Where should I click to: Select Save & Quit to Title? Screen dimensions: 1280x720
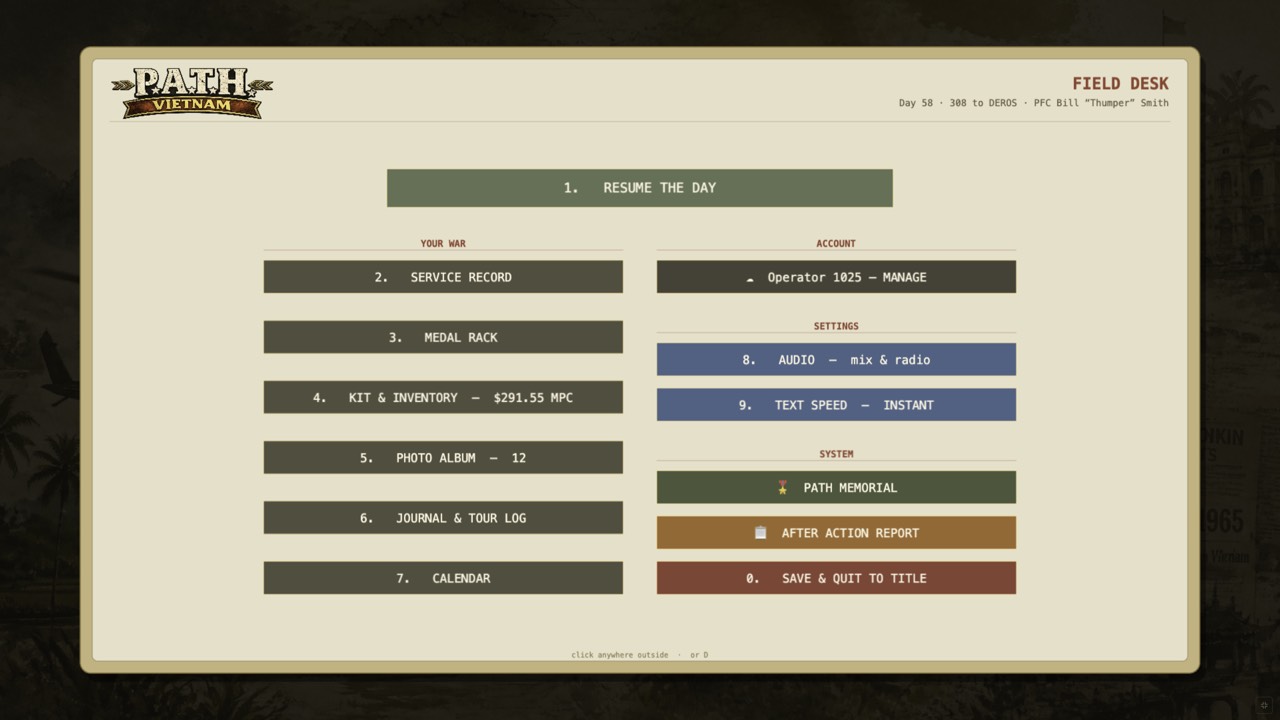tap(836, 578)
